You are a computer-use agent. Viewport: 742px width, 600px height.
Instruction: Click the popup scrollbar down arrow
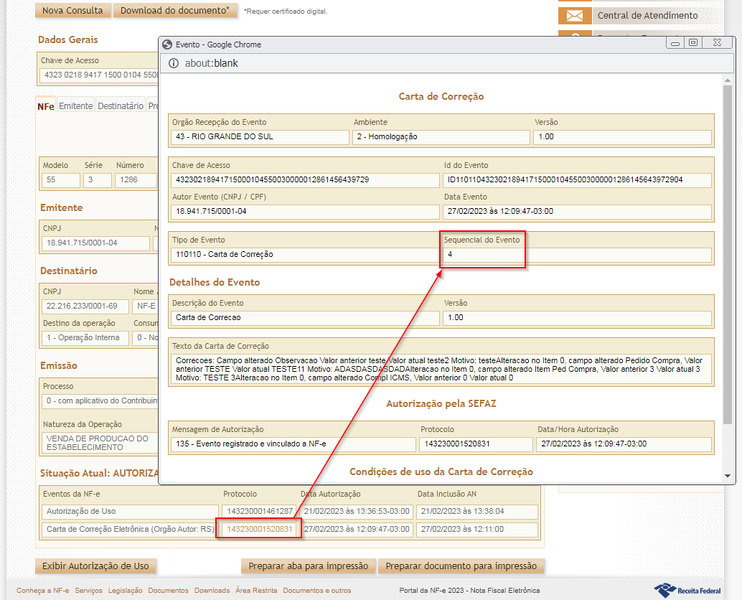(x=728, y=476)
